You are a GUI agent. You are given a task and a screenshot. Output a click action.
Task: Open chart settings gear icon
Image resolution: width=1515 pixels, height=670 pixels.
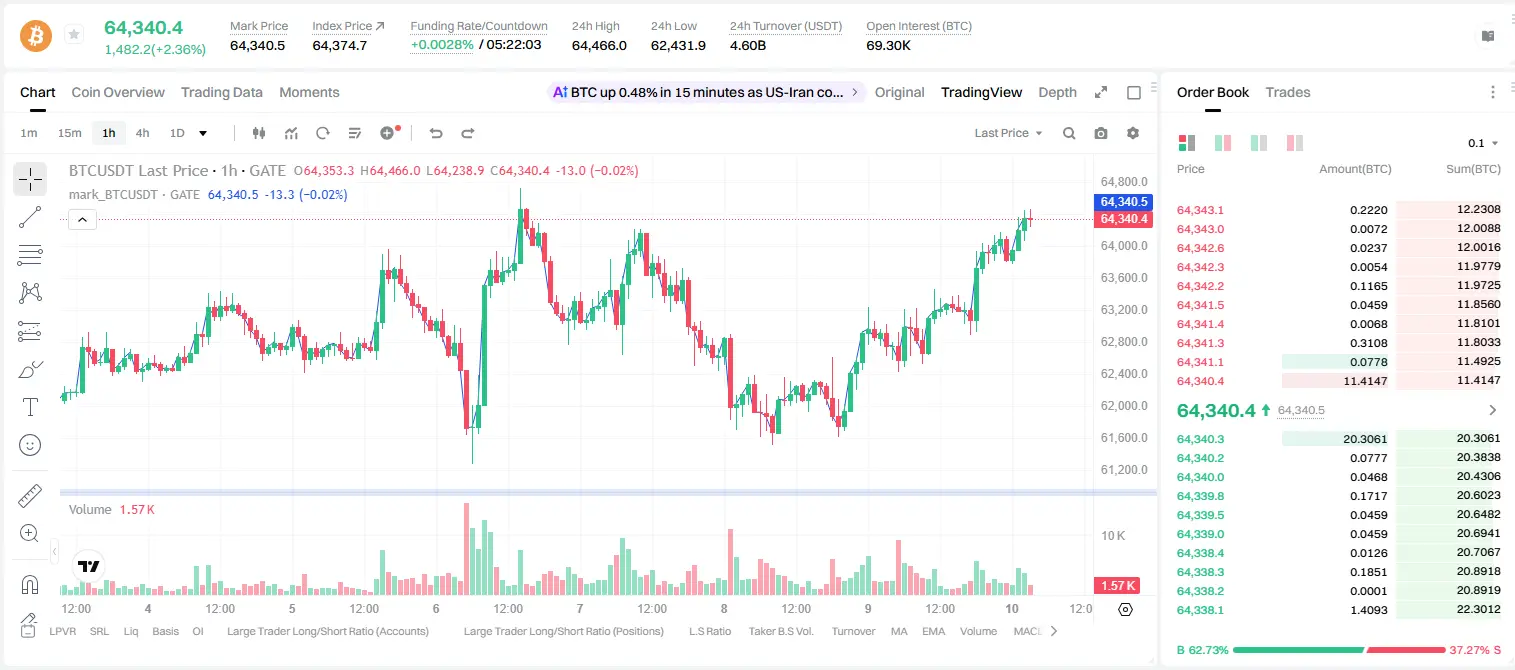pos(1133,133)
